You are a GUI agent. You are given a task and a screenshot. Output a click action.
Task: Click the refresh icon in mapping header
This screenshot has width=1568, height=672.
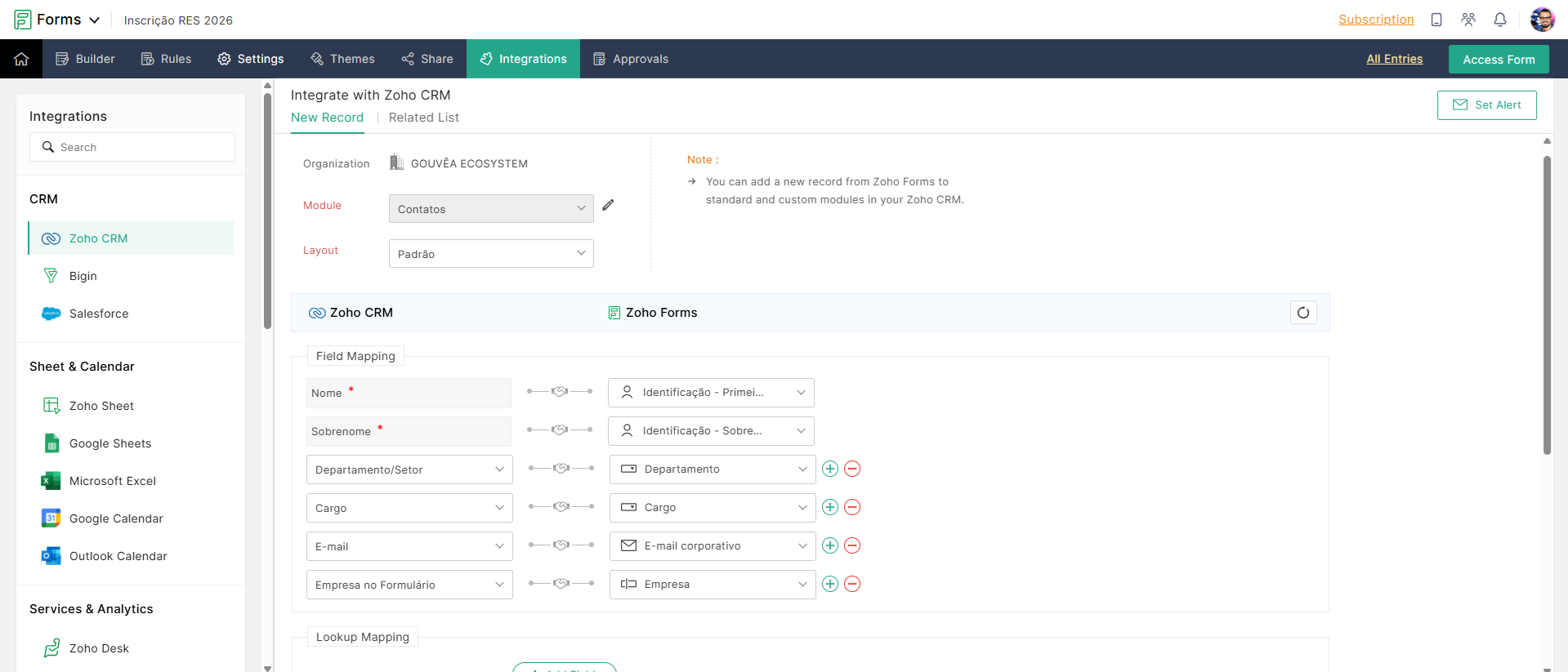pyautogui.click(x=1303, y=313)
